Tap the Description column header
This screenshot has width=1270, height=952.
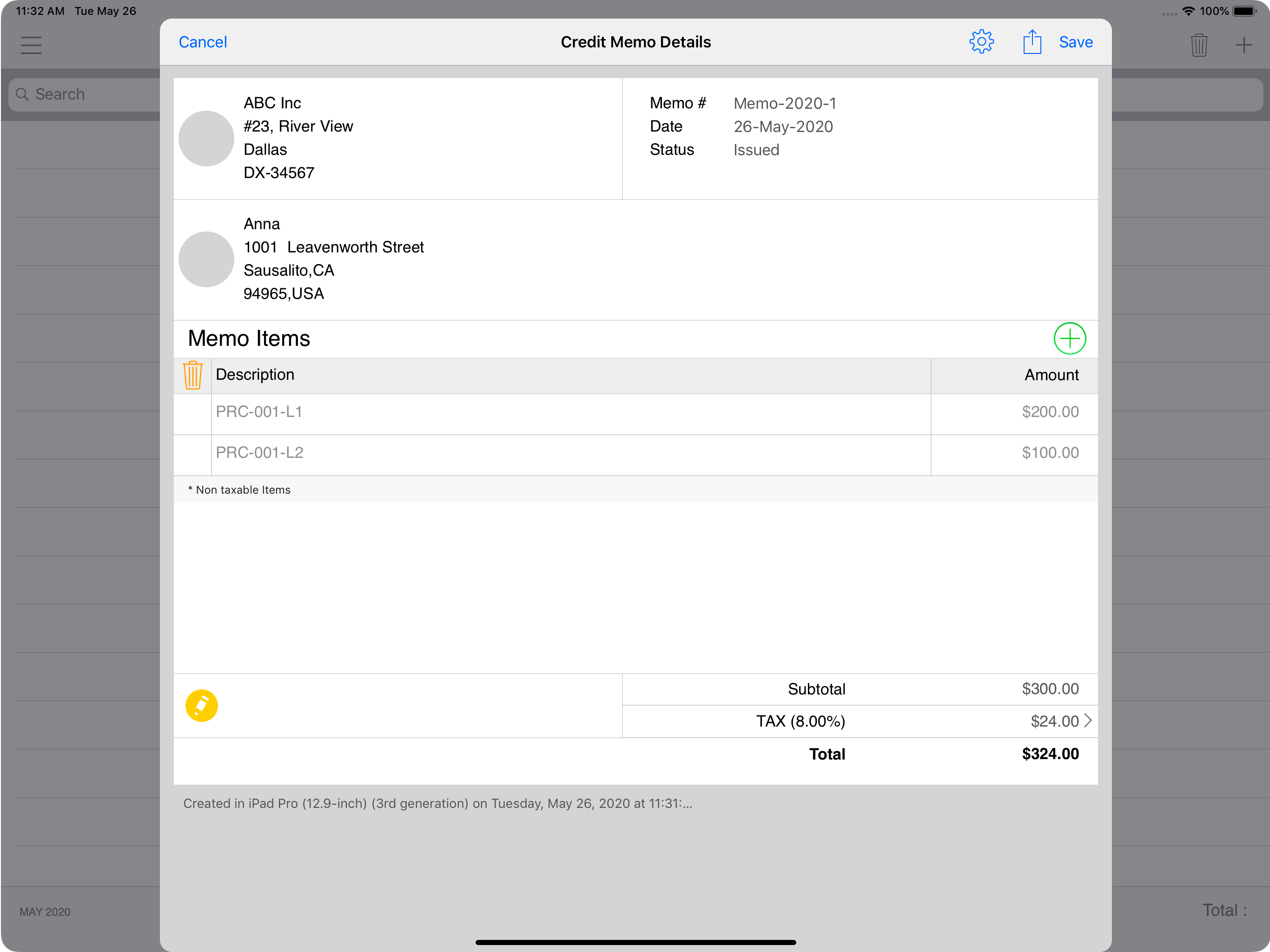255,374
